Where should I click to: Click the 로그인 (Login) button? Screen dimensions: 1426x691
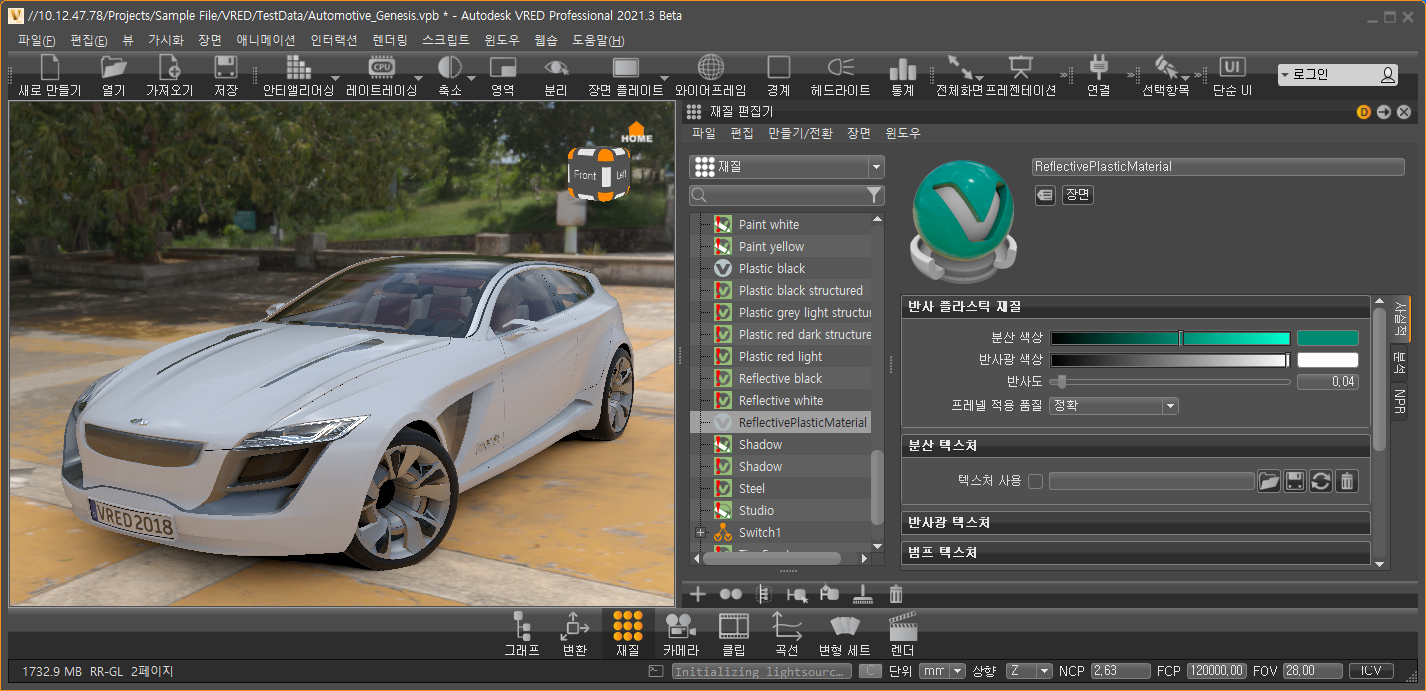tap(1338, 74)
